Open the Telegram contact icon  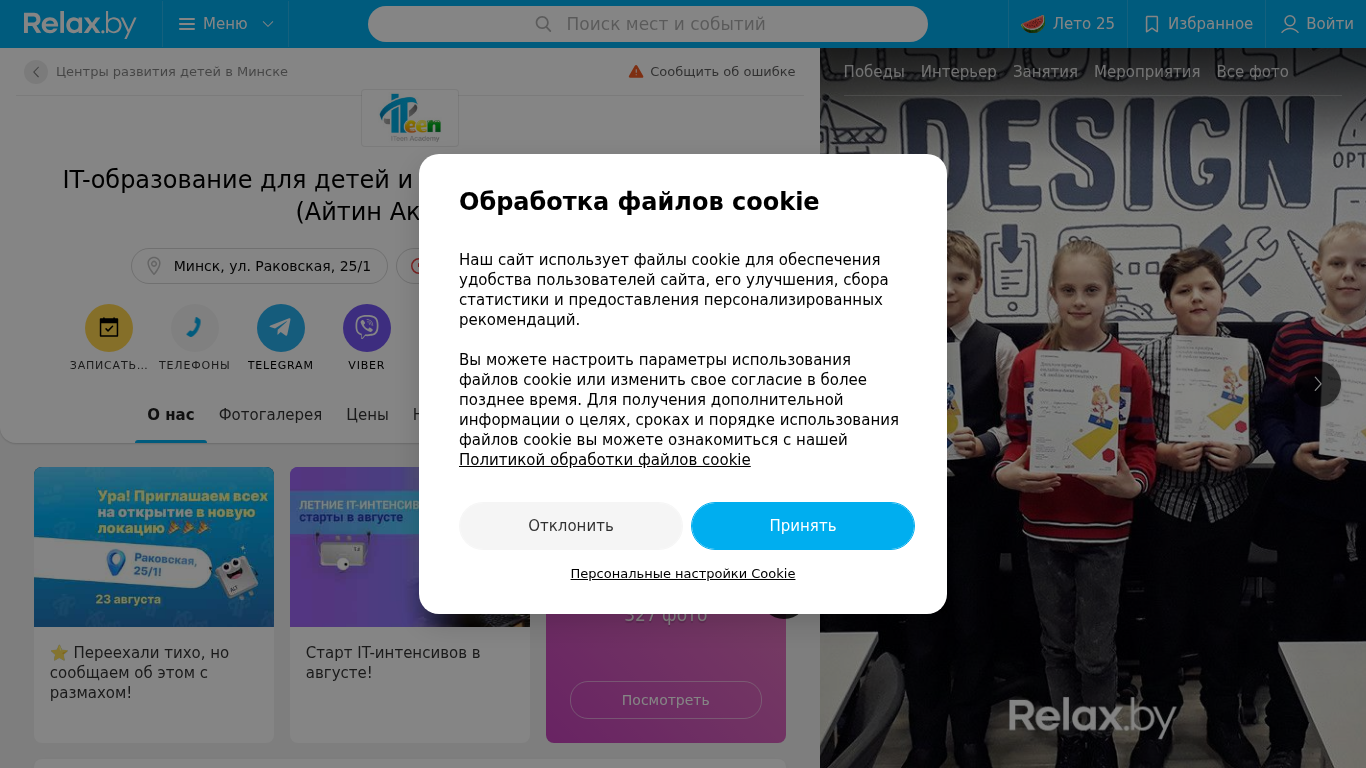281,328
